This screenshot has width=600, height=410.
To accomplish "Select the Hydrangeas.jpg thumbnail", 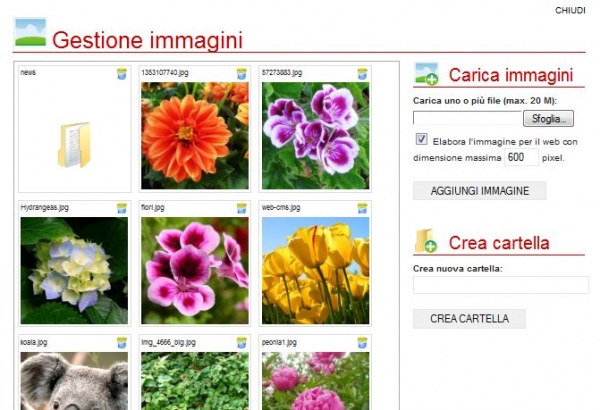I will coord(74,271).
